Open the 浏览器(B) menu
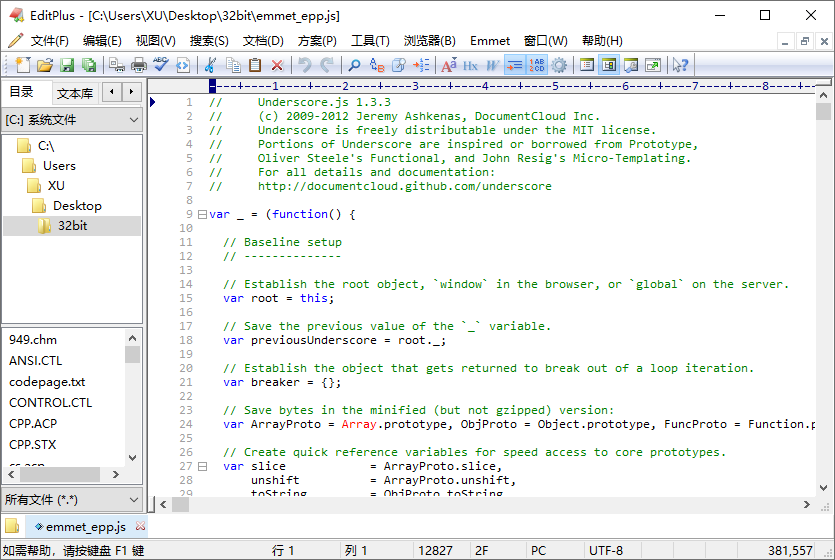The height and width of the screenshot is (560, 835). tap(429, 40)
